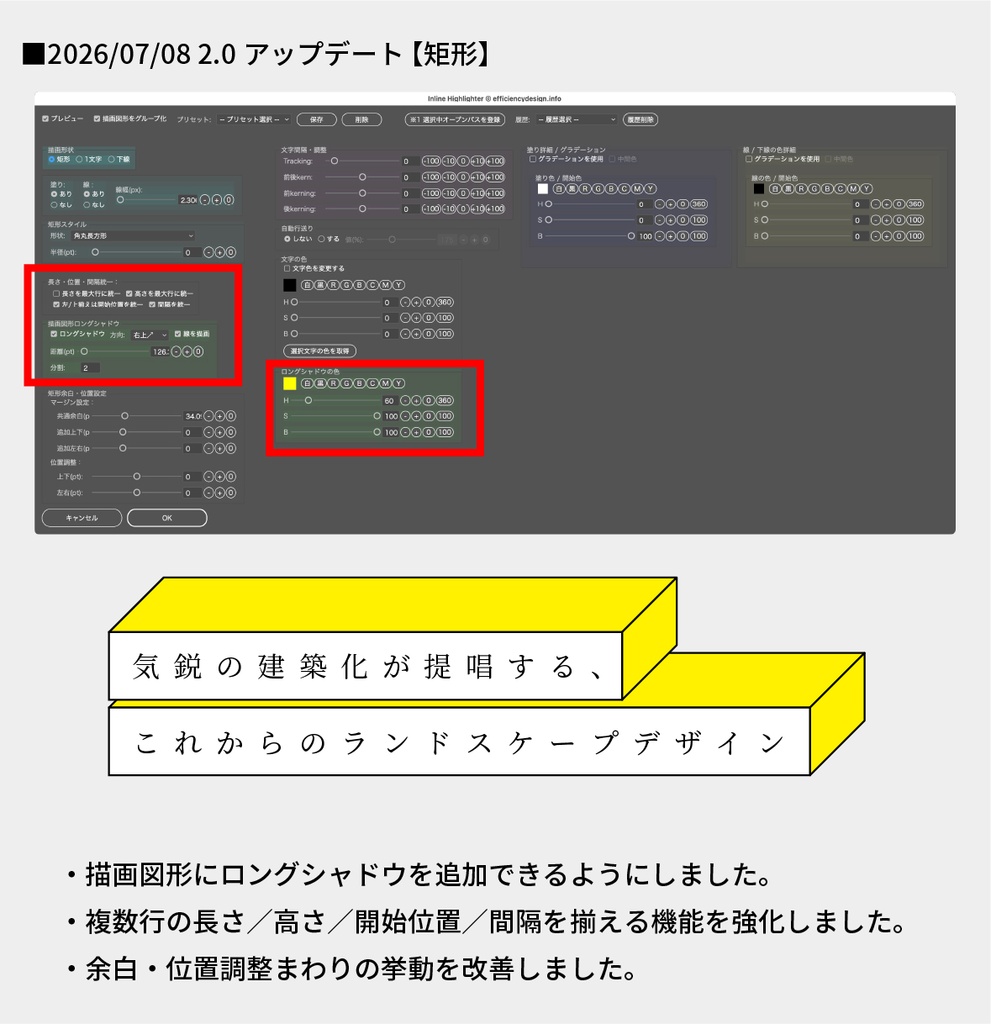
Task: Select する for 自動行送り
Action: coord(321,239)
